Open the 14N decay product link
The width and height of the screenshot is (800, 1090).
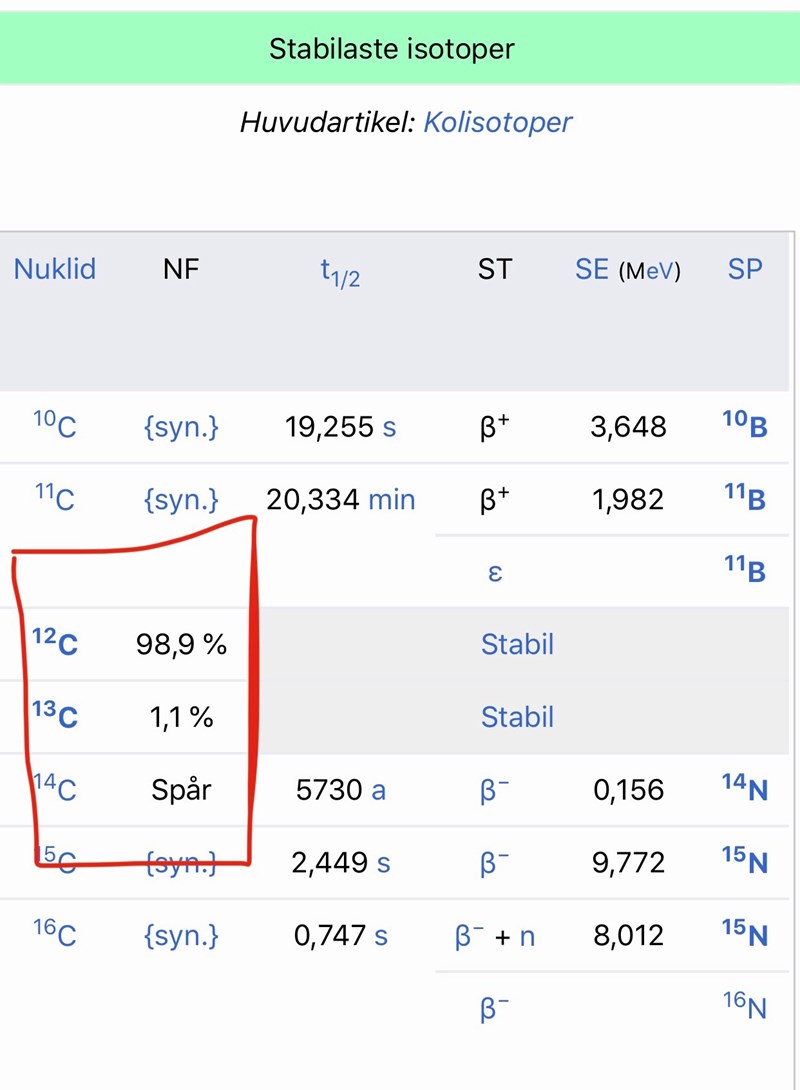[745, 790]
